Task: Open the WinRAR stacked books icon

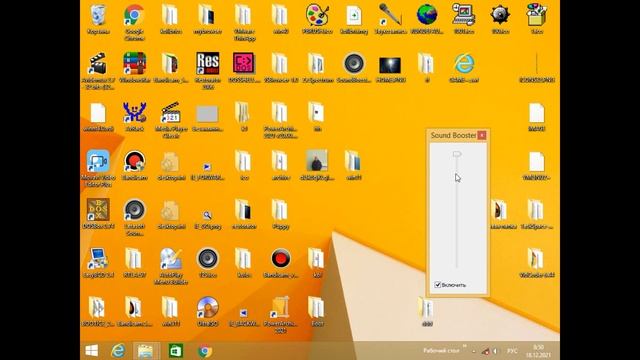Action: pyautogui.click(x=134, y=64)
